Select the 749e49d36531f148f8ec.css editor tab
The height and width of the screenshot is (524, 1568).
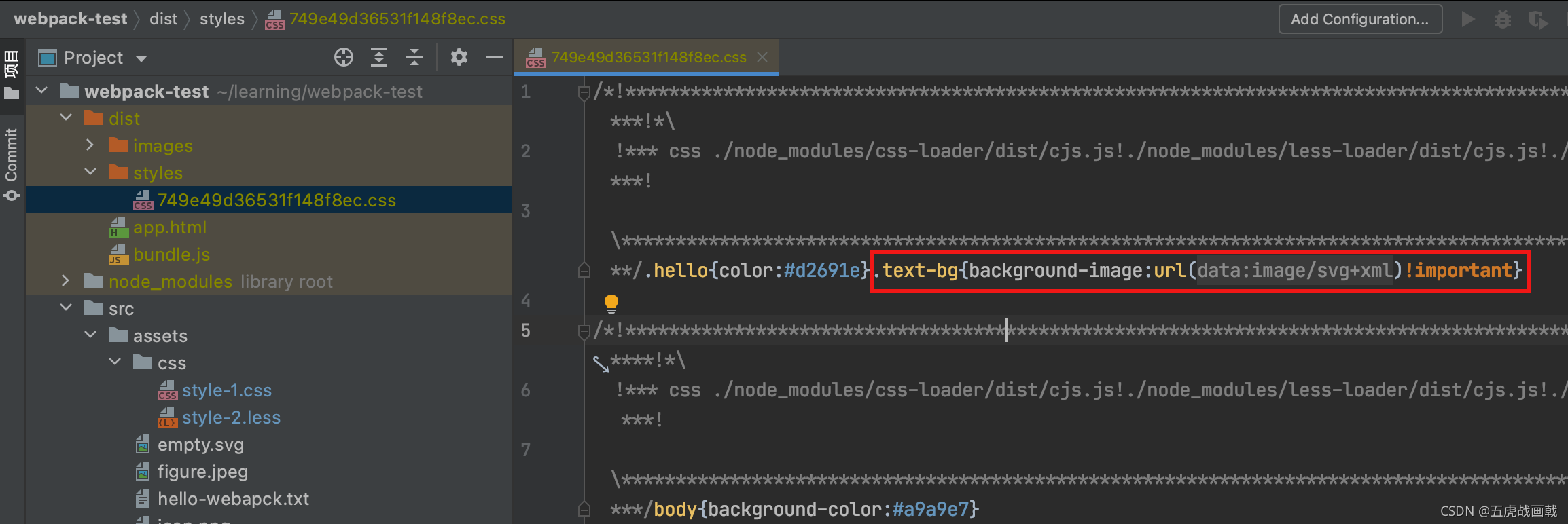(645, 58)
